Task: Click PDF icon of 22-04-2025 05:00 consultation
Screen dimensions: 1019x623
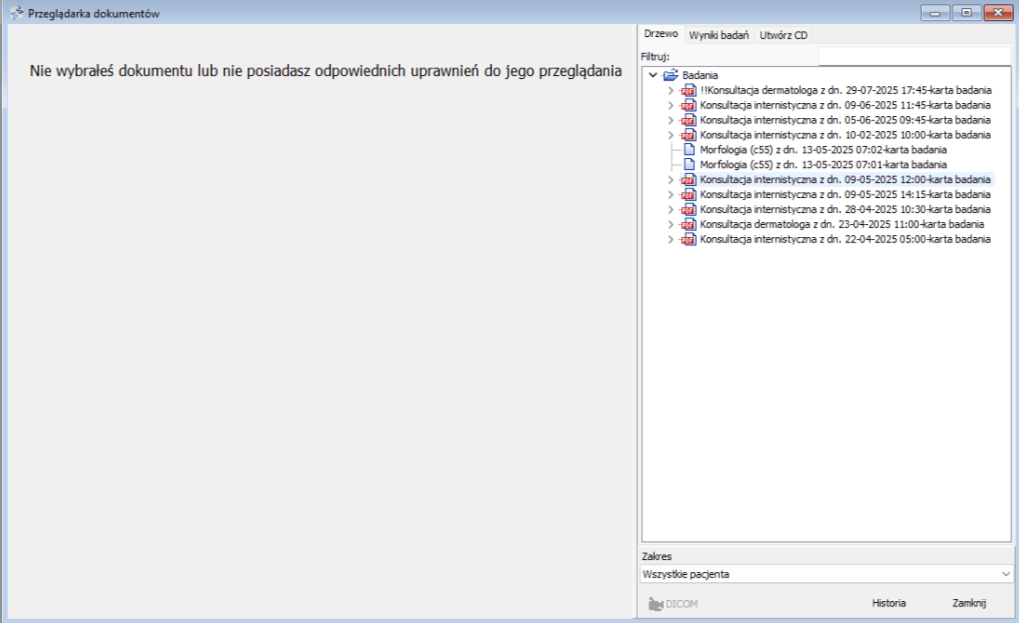Action: (x=688, y=240)
